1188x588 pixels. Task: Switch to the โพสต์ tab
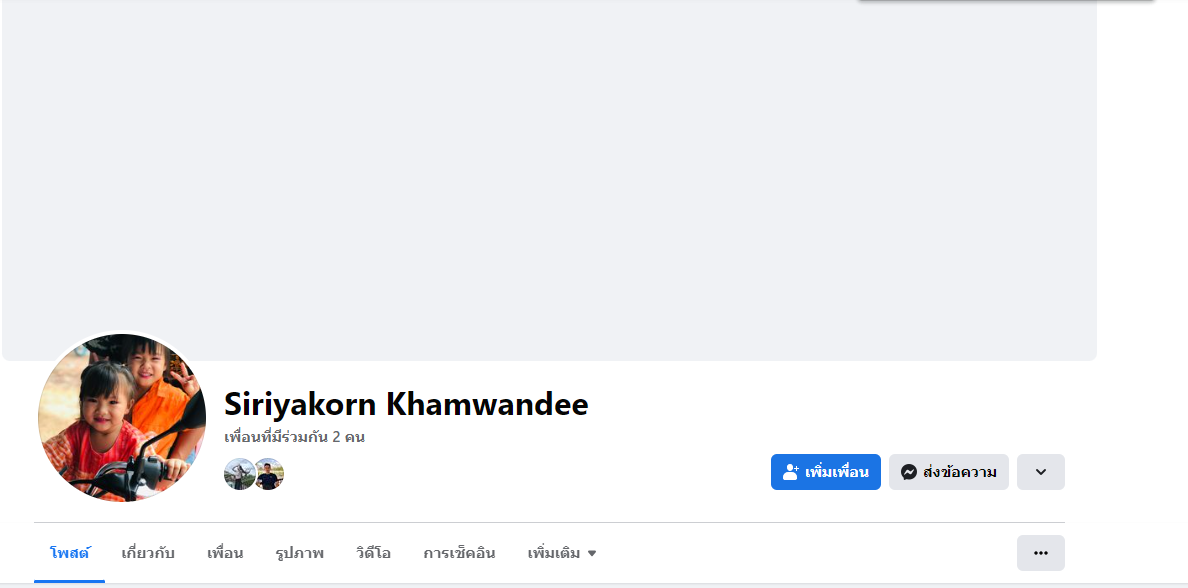click(70, 553)
